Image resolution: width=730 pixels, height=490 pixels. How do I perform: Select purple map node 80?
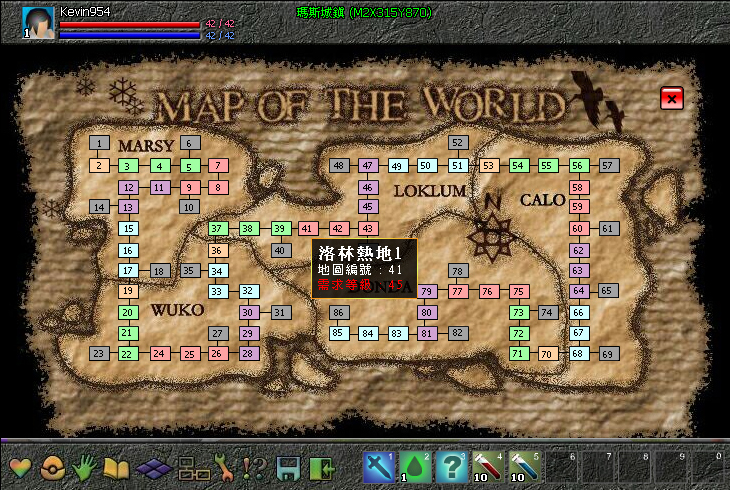click(x=427, y=312)
